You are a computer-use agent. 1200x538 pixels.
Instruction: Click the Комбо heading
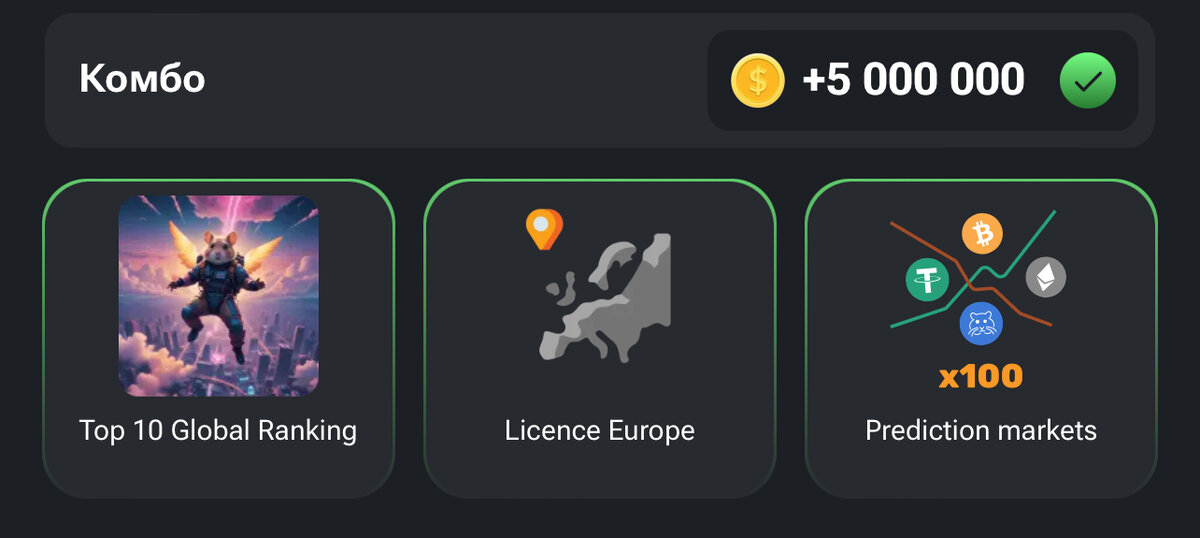point(142,79)
